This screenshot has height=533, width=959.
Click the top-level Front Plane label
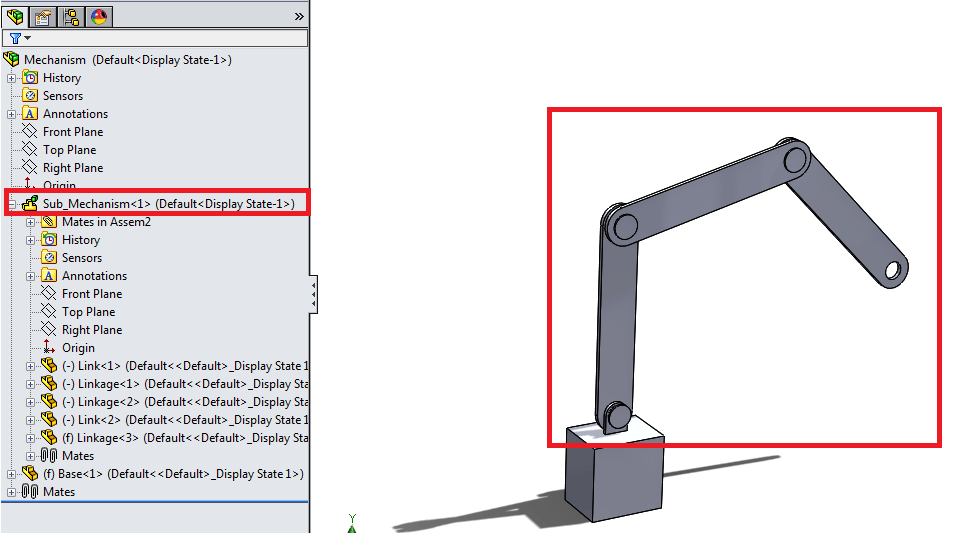(73, 132)
